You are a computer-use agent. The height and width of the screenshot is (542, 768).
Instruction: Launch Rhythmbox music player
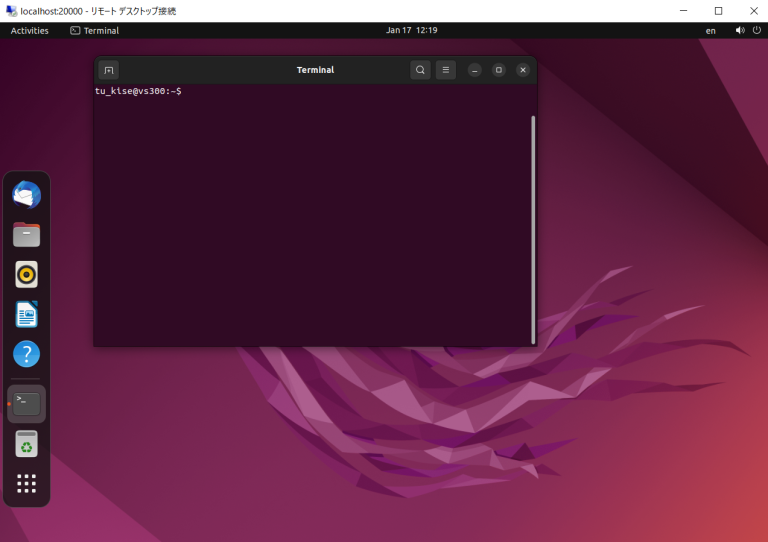click(27, 274)
